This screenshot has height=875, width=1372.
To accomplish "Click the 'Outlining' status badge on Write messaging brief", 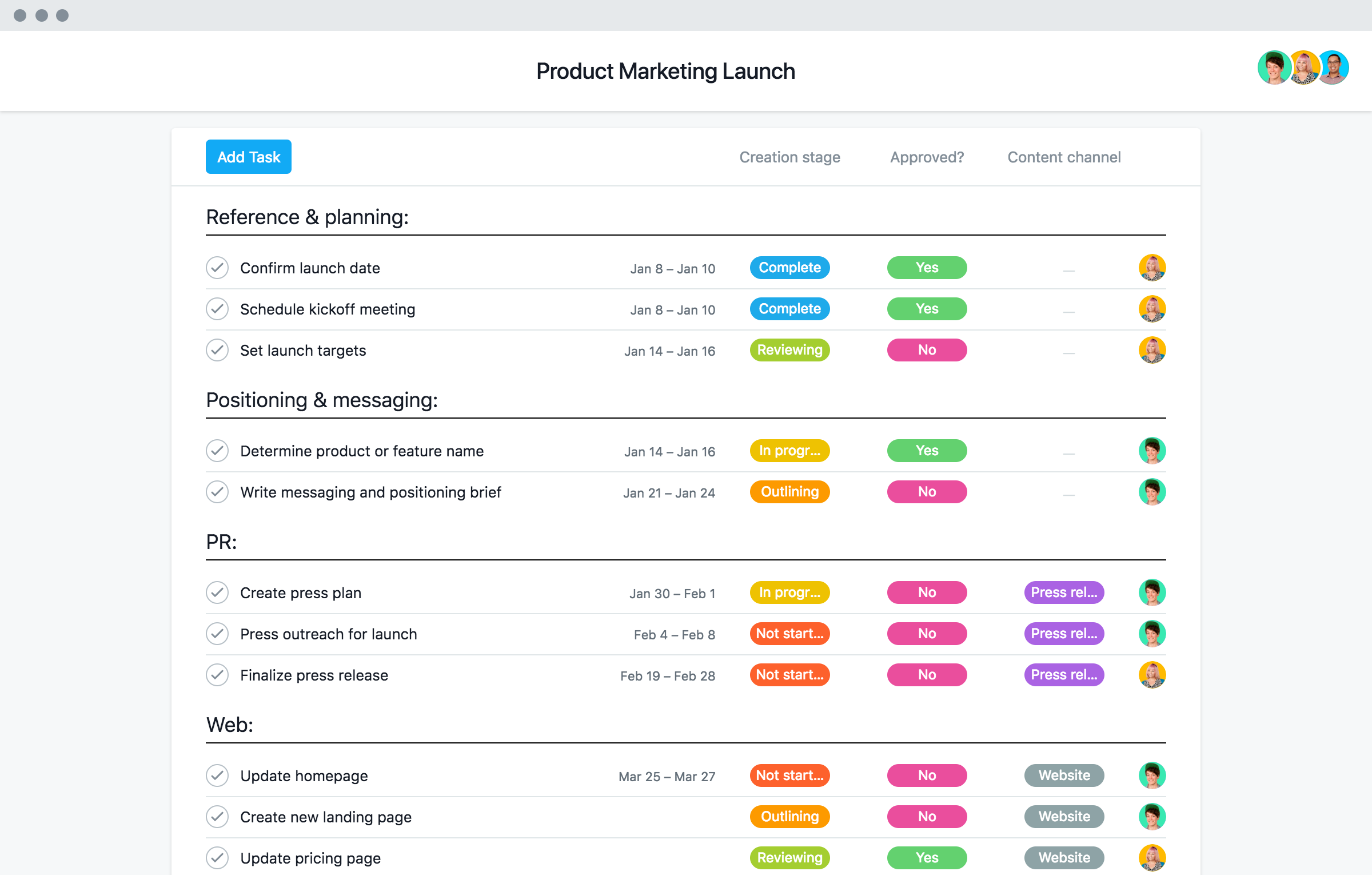I will (789, 491).
